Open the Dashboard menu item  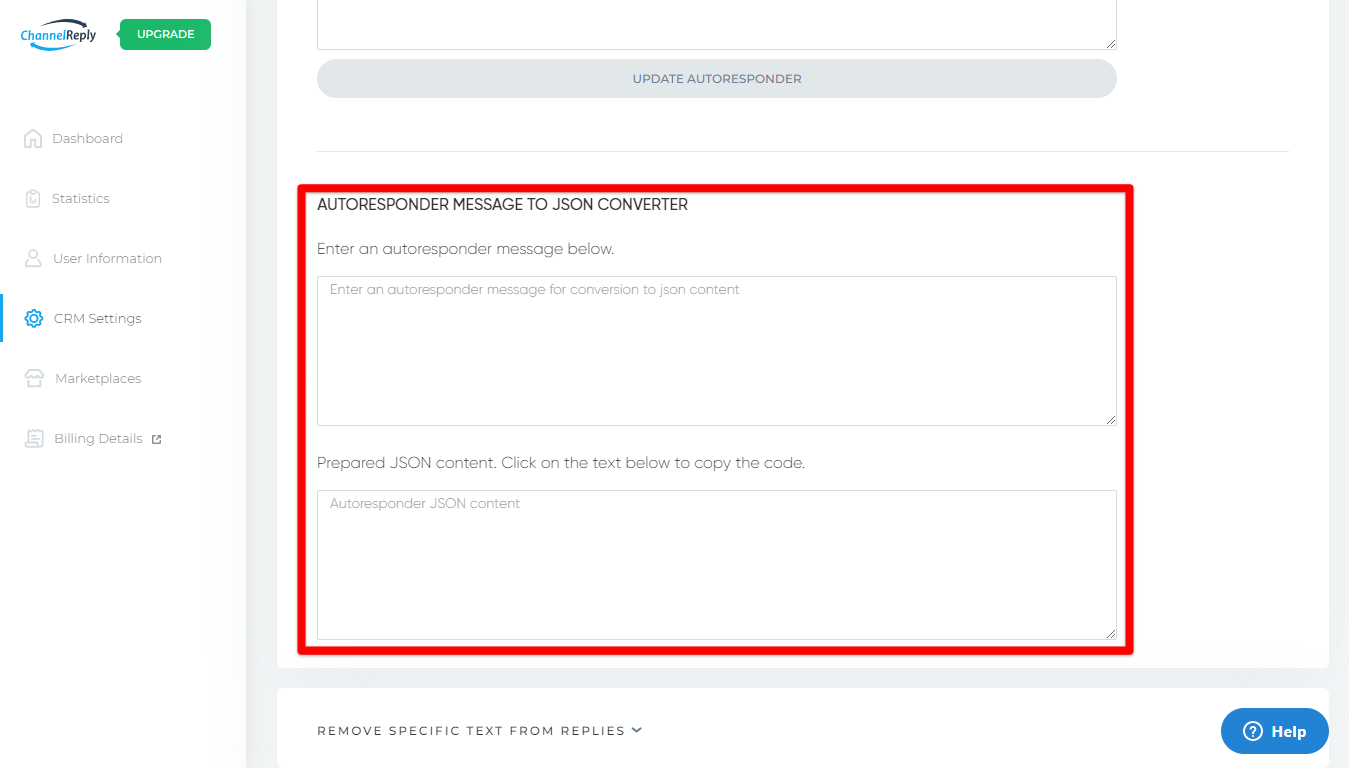point(87,139)
